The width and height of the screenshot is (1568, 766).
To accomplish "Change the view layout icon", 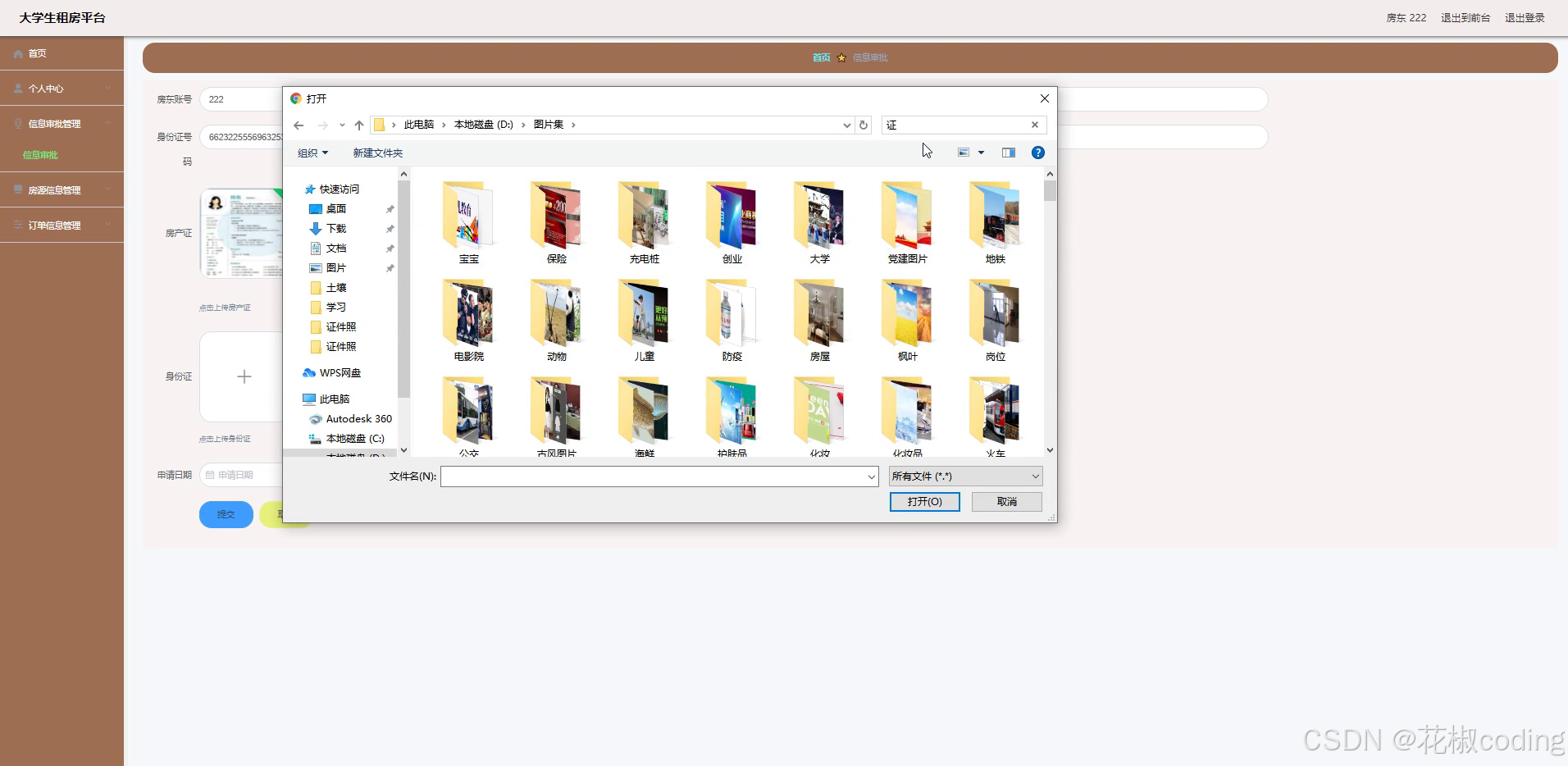I will coord(964,153).
